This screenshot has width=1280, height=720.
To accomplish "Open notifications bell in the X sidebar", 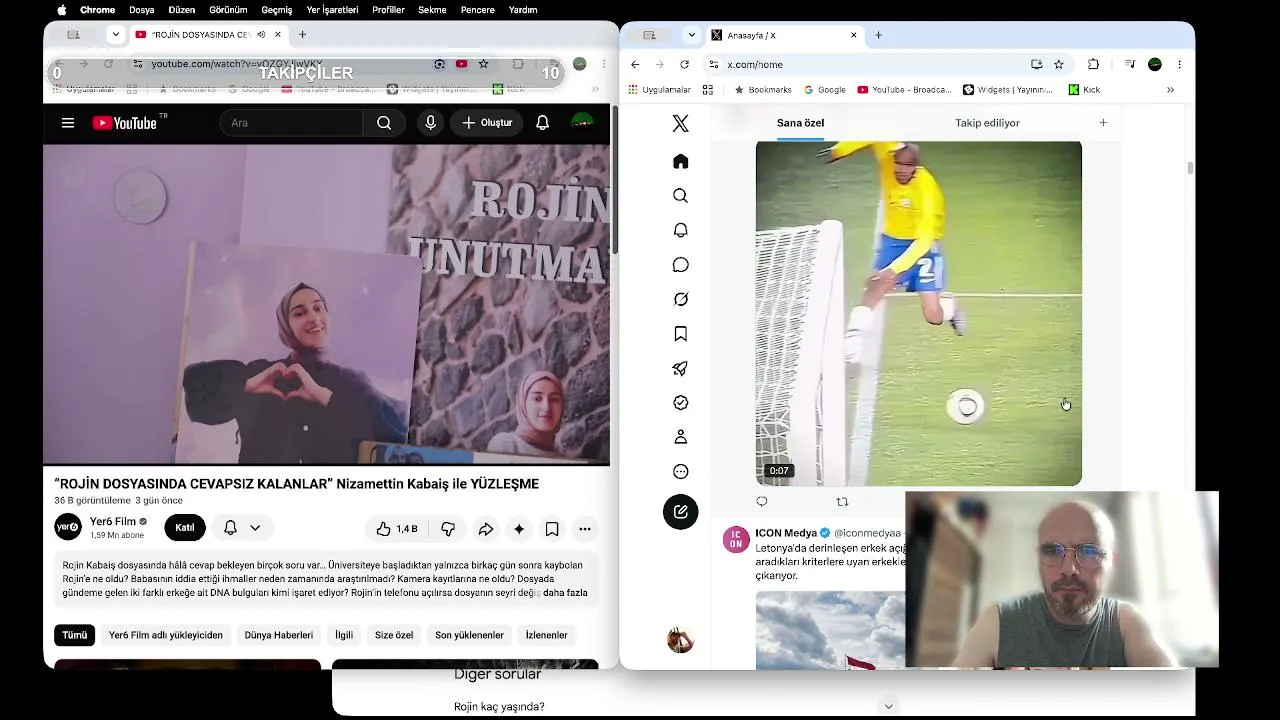I will tap(680, 230).
